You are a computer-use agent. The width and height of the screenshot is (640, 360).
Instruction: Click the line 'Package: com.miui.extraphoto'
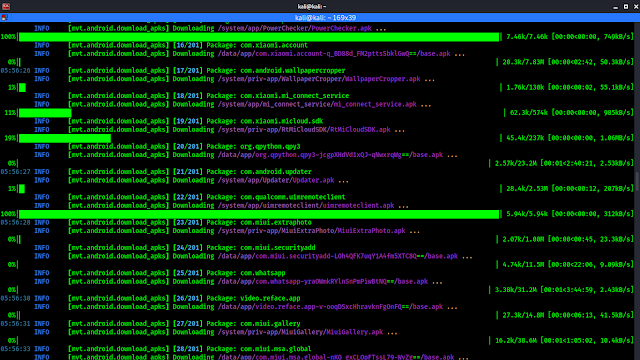tap(259, 222)
